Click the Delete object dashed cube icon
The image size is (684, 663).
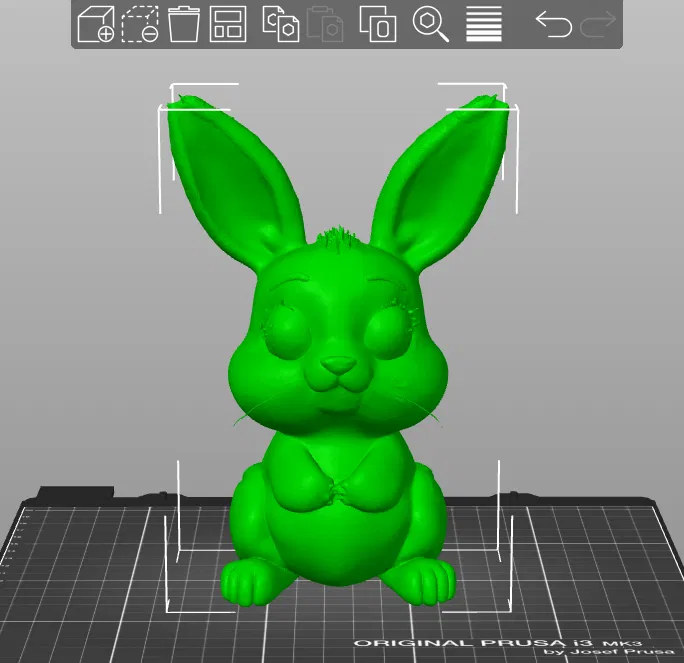[140, 24]
